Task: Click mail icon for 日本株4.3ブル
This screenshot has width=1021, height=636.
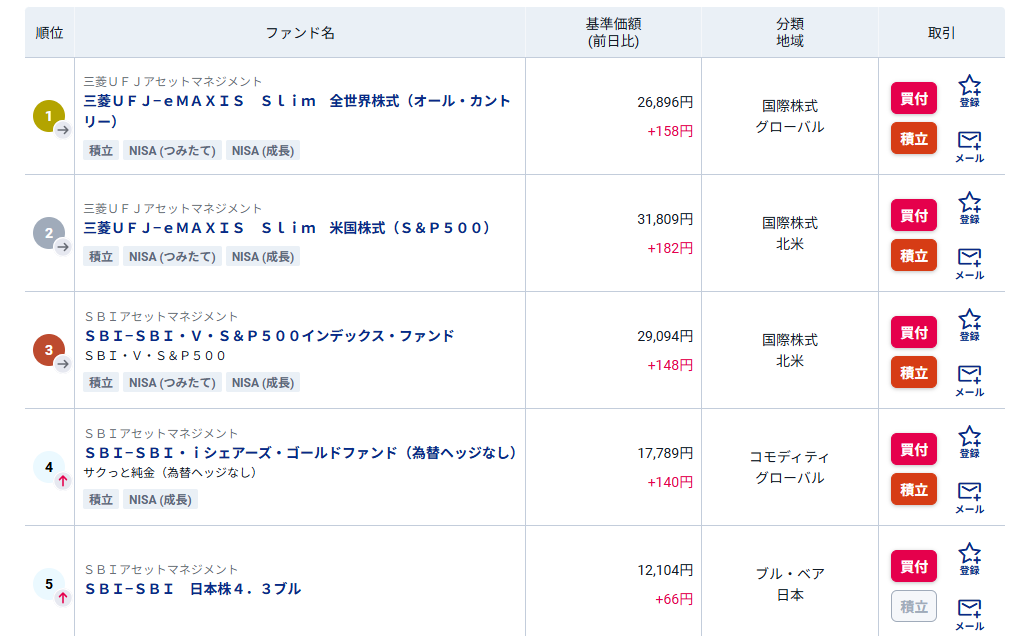Action: click(970, 615)
